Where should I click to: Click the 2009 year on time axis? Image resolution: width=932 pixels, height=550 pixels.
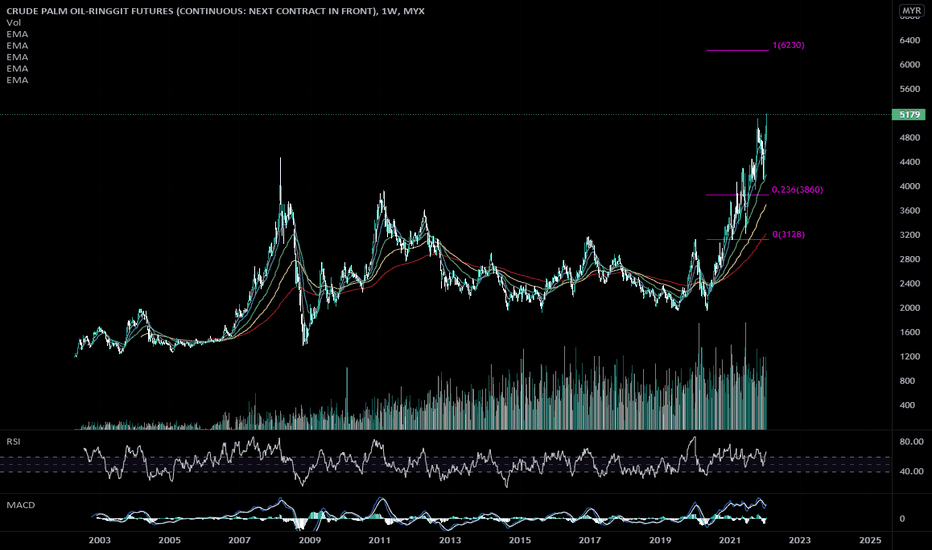point(310,540)
